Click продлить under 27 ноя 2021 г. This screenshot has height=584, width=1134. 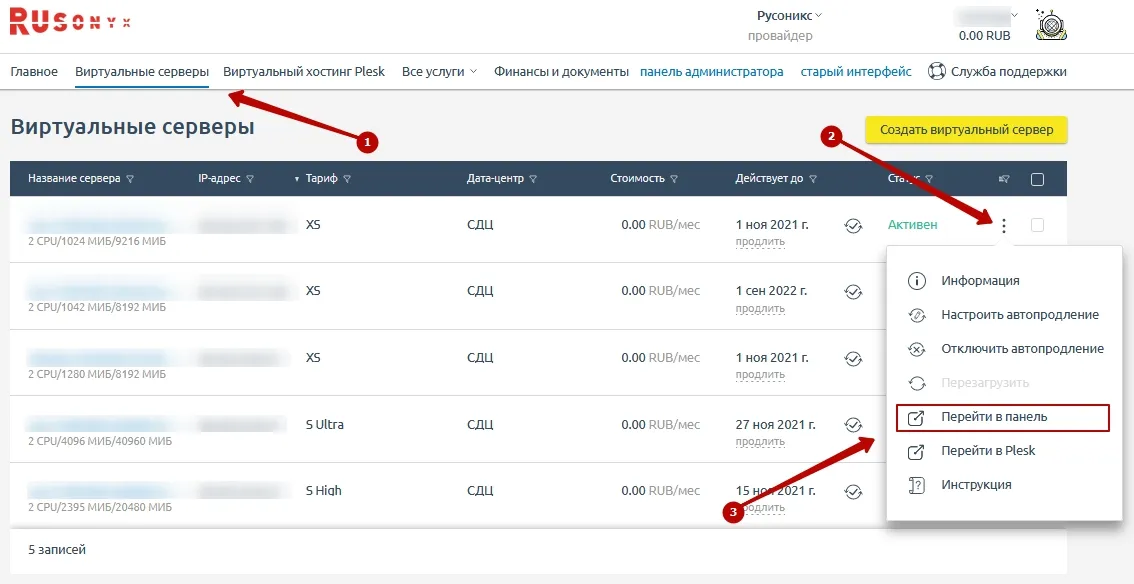pos(760,442)
